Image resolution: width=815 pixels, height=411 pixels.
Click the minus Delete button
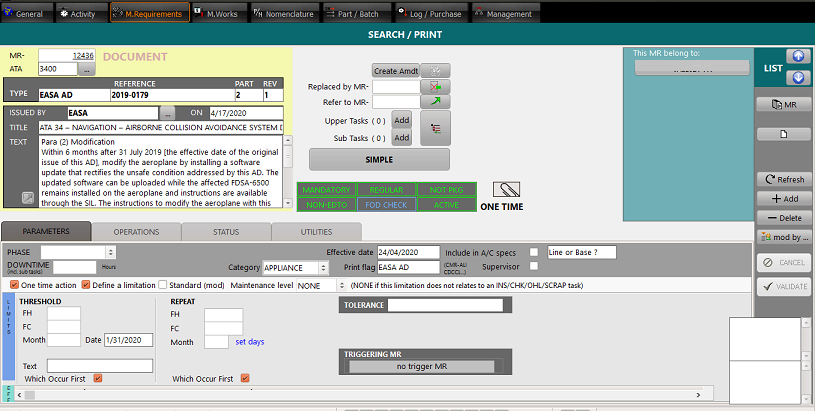pyautogui.click(x=784, y=218)
